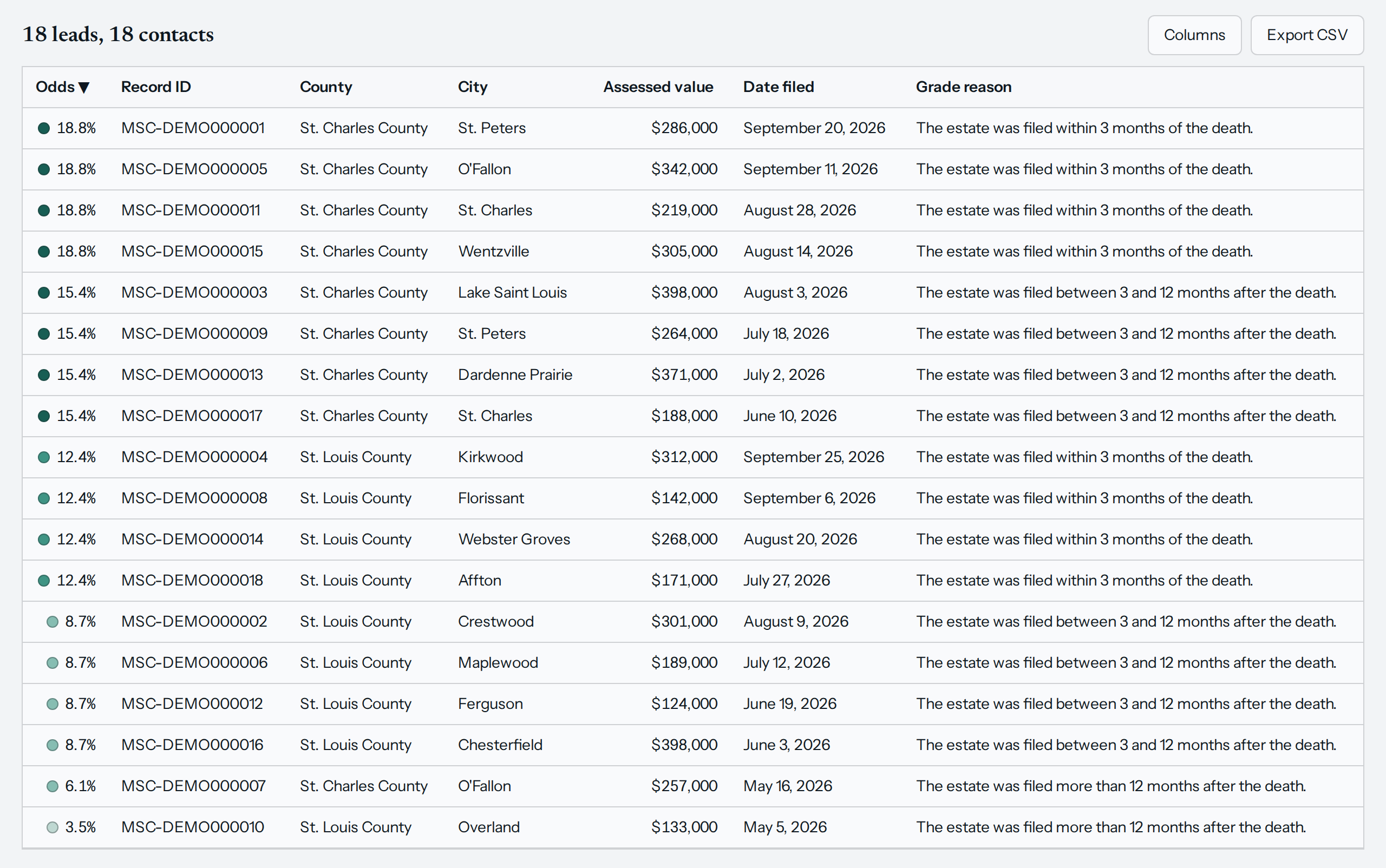The image size is (1386, 868).
Task: Click the odds dot for MSC-DEMO000014
Action: pyautogui.click(x=44, y=540)
